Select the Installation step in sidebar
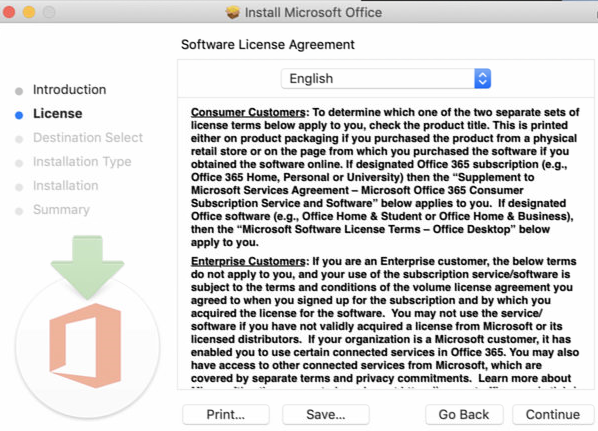Viewport: 598px width, 431px height. [x=66, y=186]
